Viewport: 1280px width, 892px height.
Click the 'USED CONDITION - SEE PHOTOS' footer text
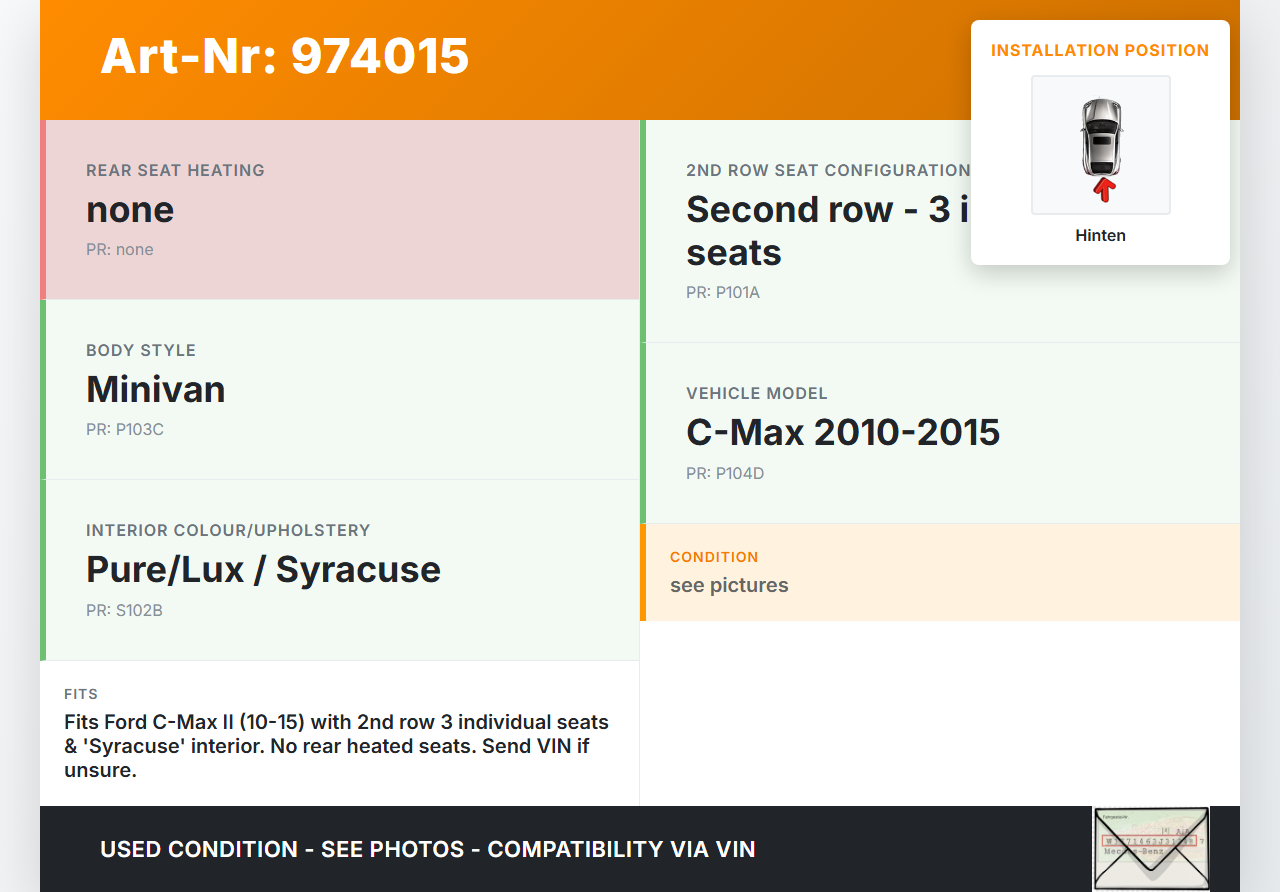tap(428, 849)
